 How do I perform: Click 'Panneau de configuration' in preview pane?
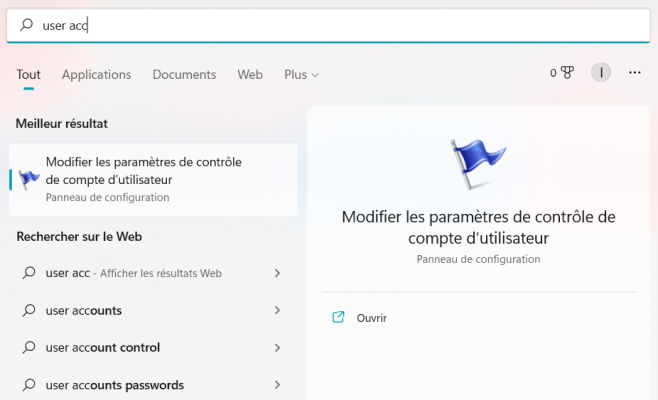pyautogui.click(x=478, y=259)
